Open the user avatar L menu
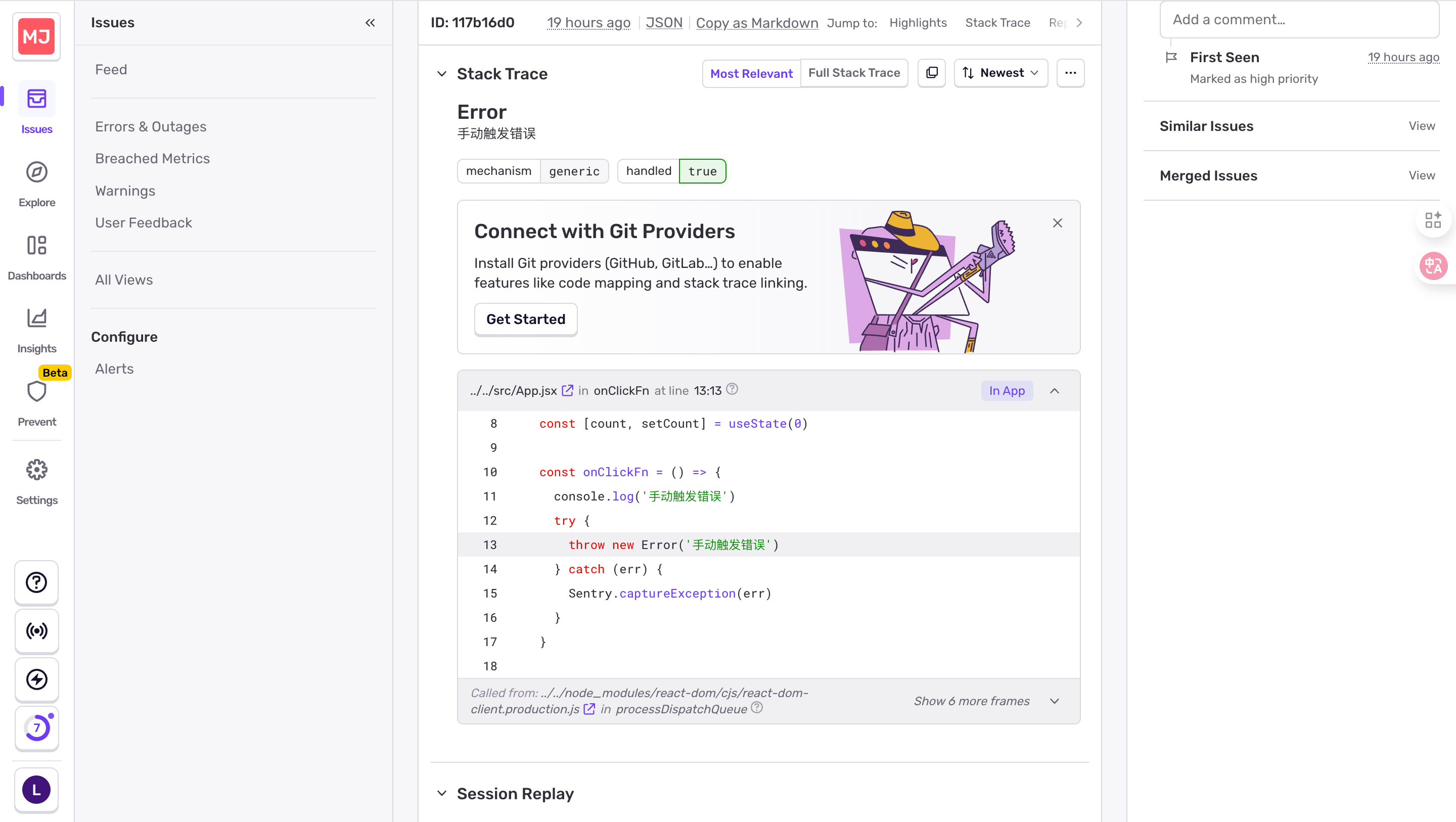Image resolution: width=1456 pixels, height=822 pixels. coord(37,790)
